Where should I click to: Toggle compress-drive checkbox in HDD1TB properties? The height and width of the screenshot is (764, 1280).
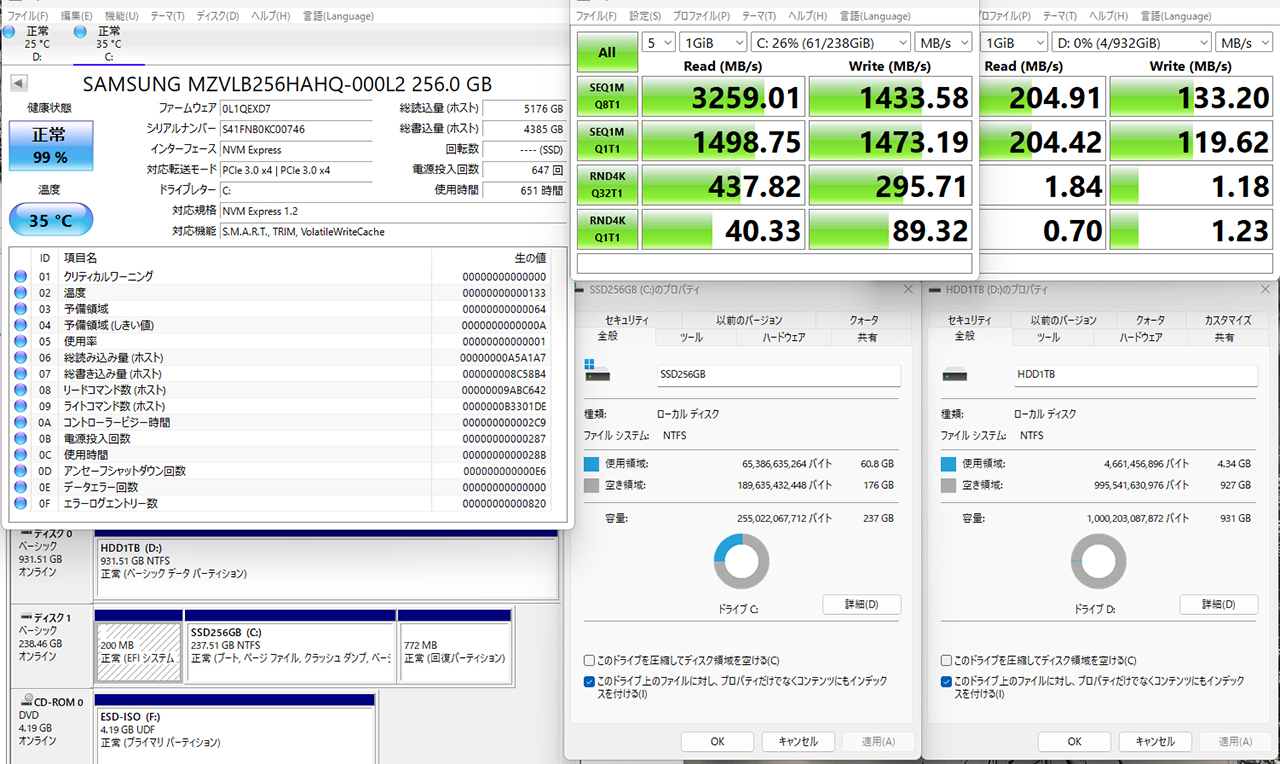[x=947, y=661]
